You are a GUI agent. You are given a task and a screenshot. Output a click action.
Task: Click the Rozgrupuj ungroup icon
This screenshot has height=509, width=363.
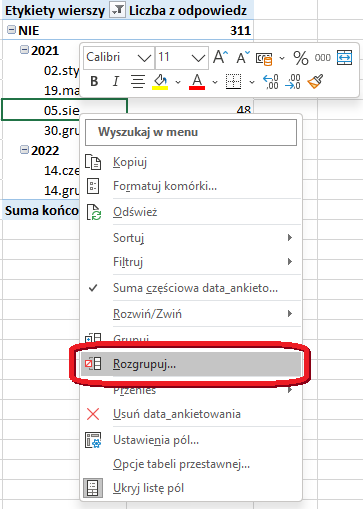coord(93,363)
